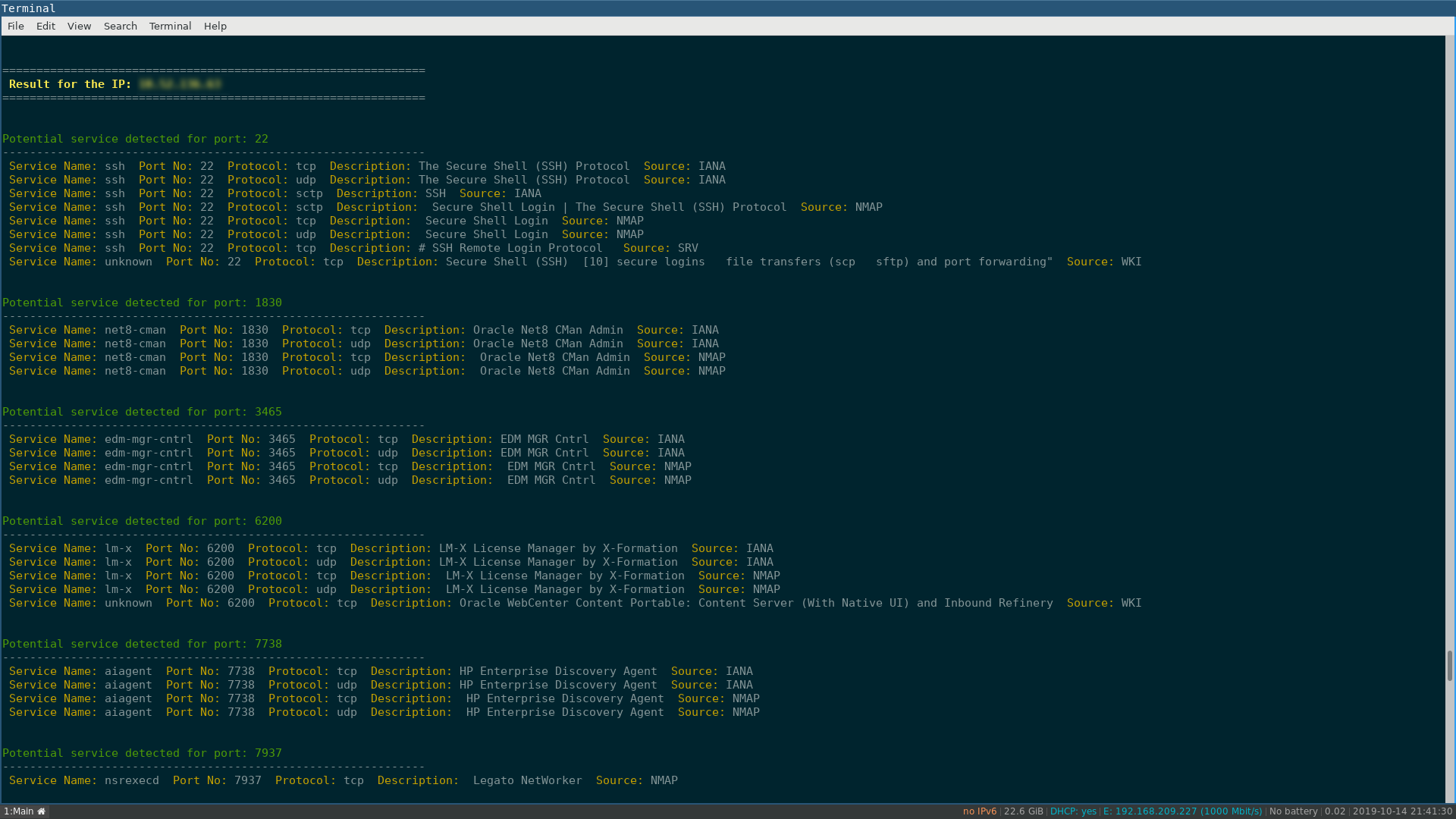Click the 0.02 system load indicator
1456x819 pixels.
[x=1335, y=811]
